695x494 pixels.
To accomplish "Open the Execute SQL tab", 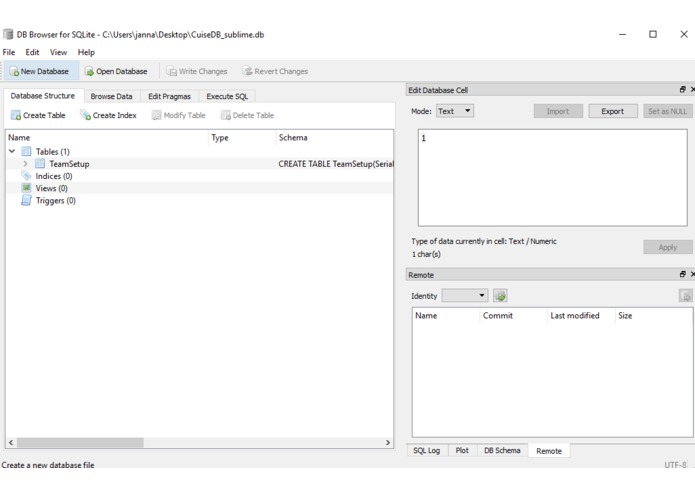I will [x=227, y=96].
